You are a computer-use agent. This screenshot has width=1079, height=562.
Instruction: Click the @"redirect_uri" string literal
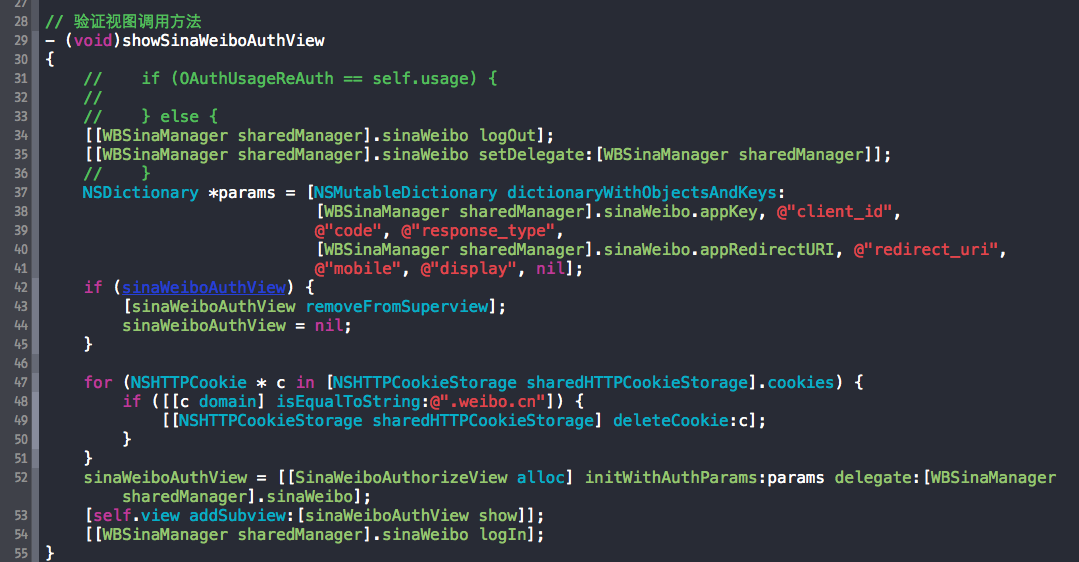point(926,250)
